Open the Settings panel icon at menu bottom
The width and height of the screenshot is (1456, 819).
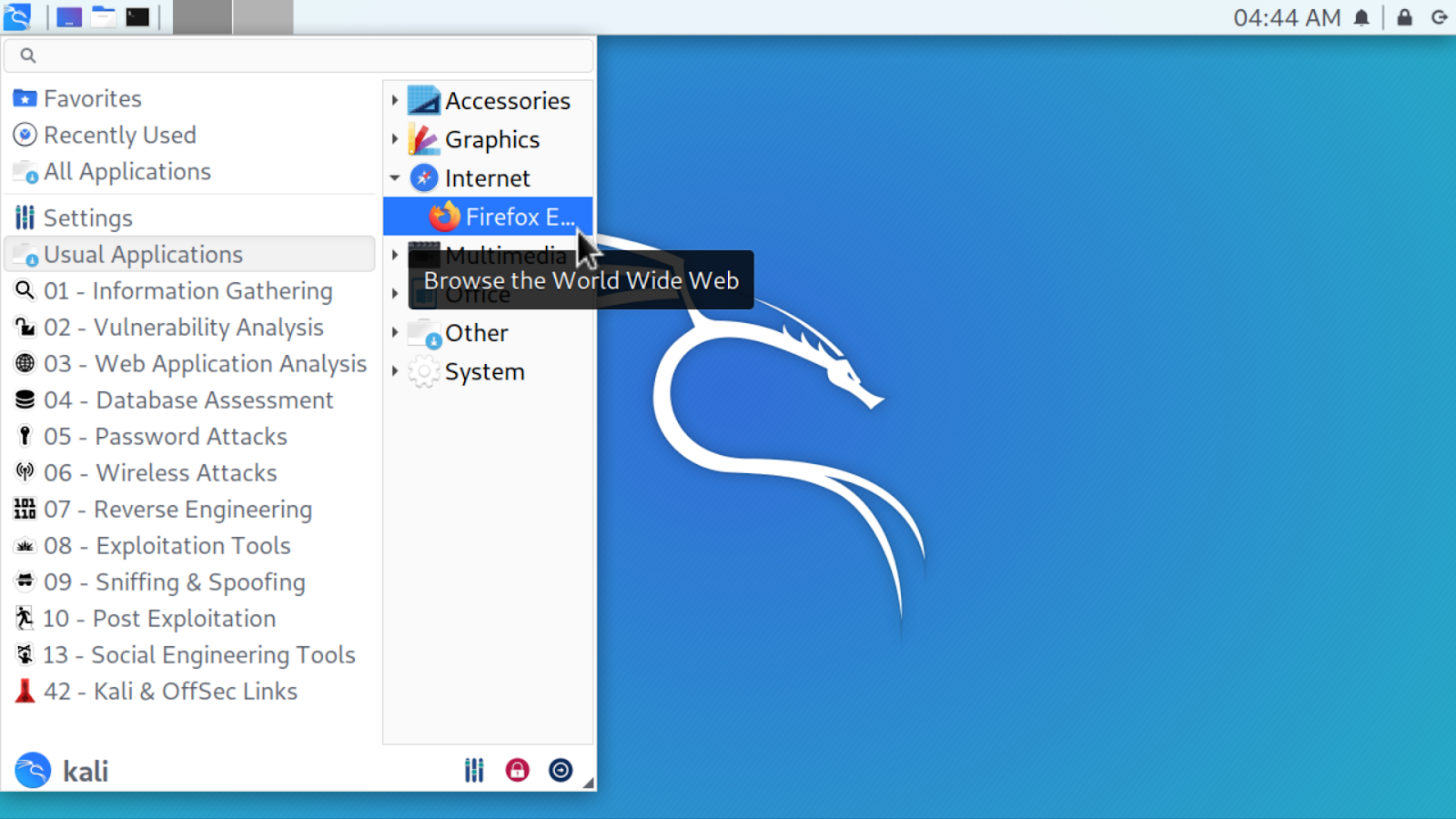[473, 769]
